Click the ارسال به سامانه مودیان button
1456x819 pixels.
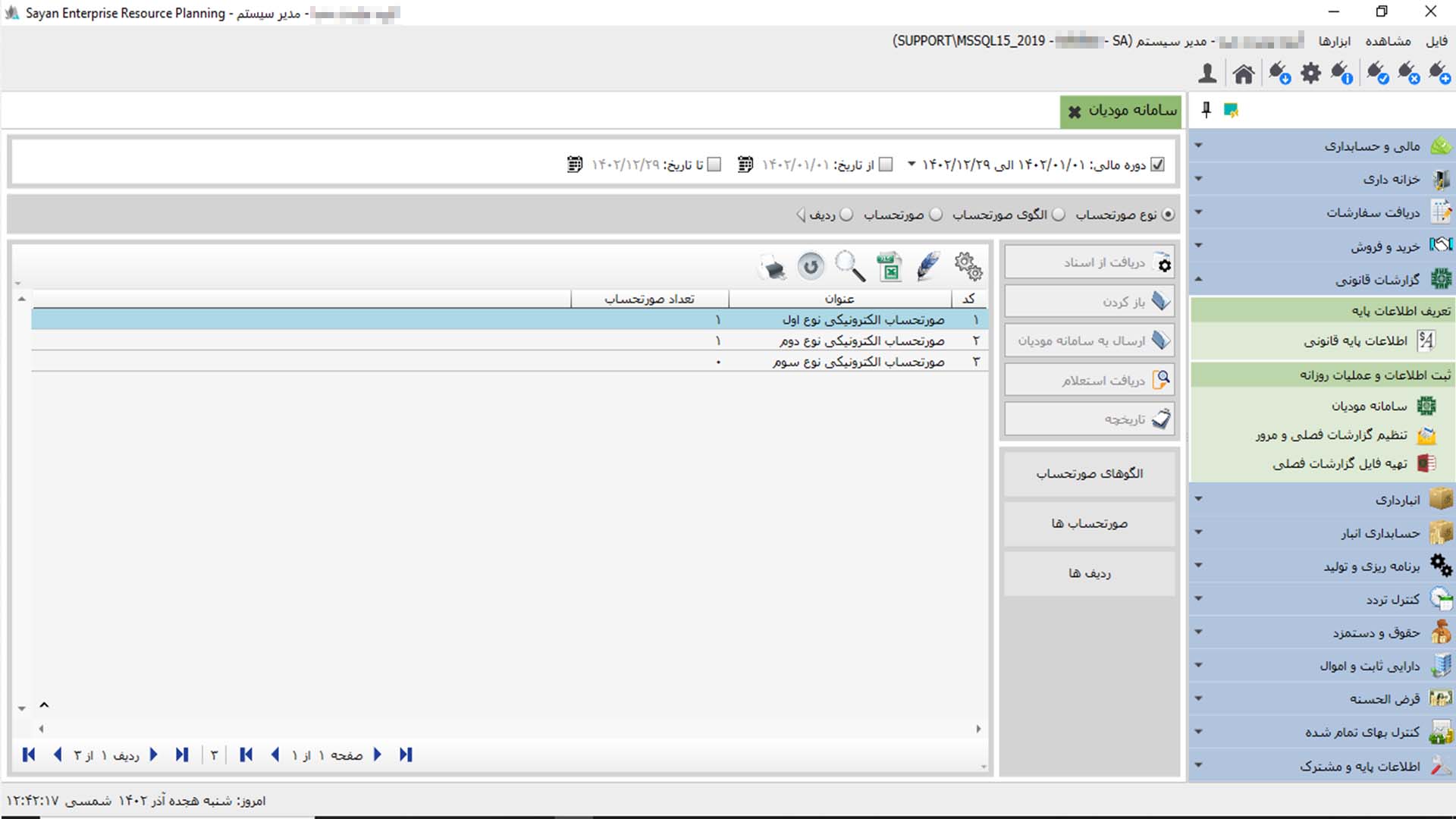(x=1089, y=340)
